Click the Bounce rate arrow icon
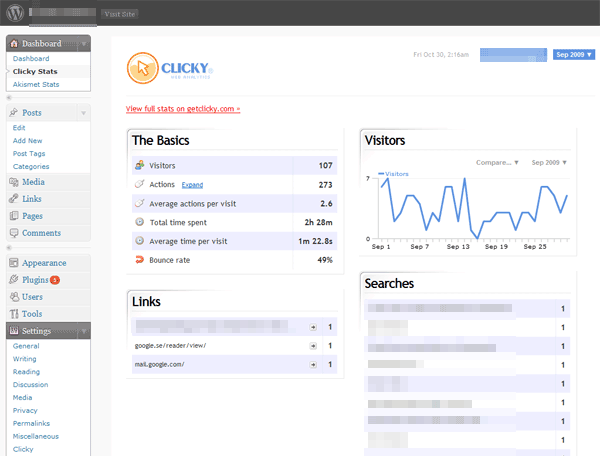This screenshot has height=456, width=600. point(140,260)
